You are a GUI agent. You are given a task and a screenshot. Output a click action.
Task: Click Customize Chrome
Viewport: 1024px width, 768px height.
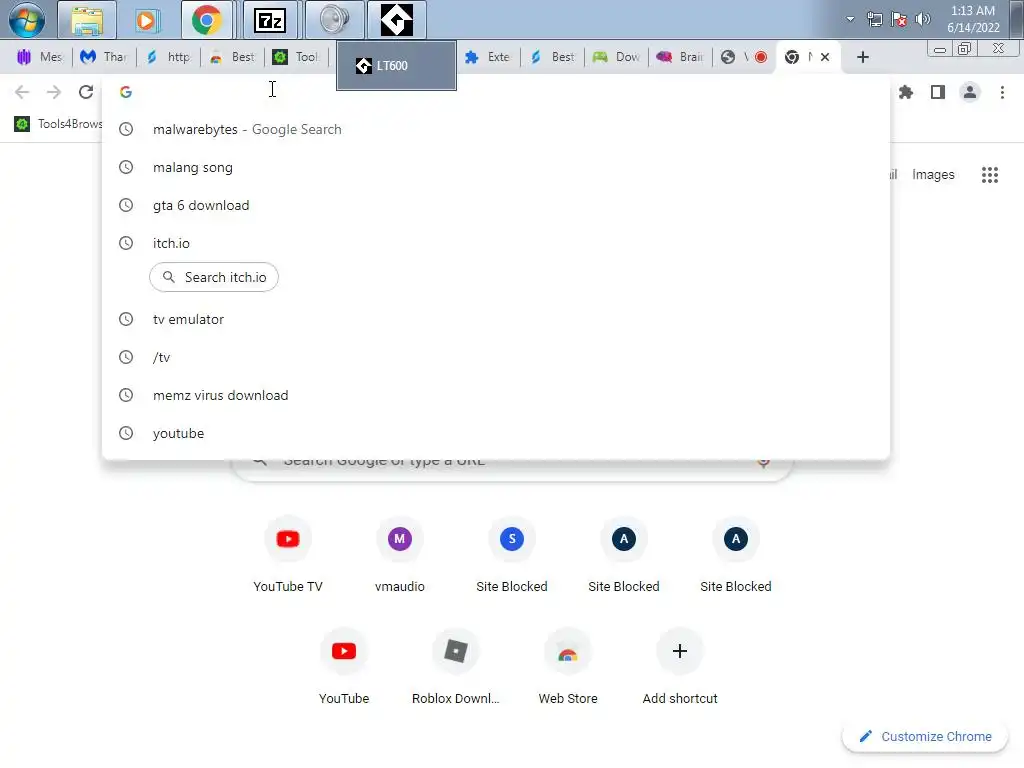(925, 737)
